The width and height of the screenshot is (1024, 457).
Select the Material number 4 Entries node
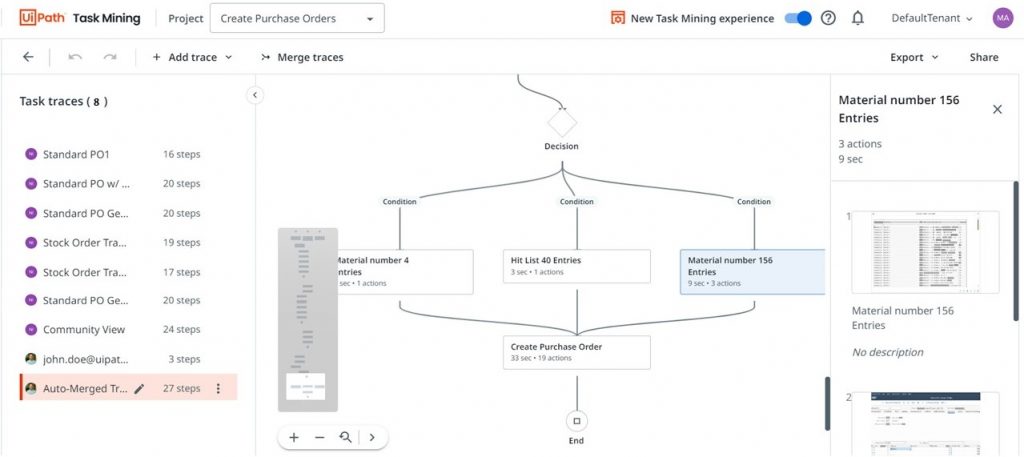[404, 272]
